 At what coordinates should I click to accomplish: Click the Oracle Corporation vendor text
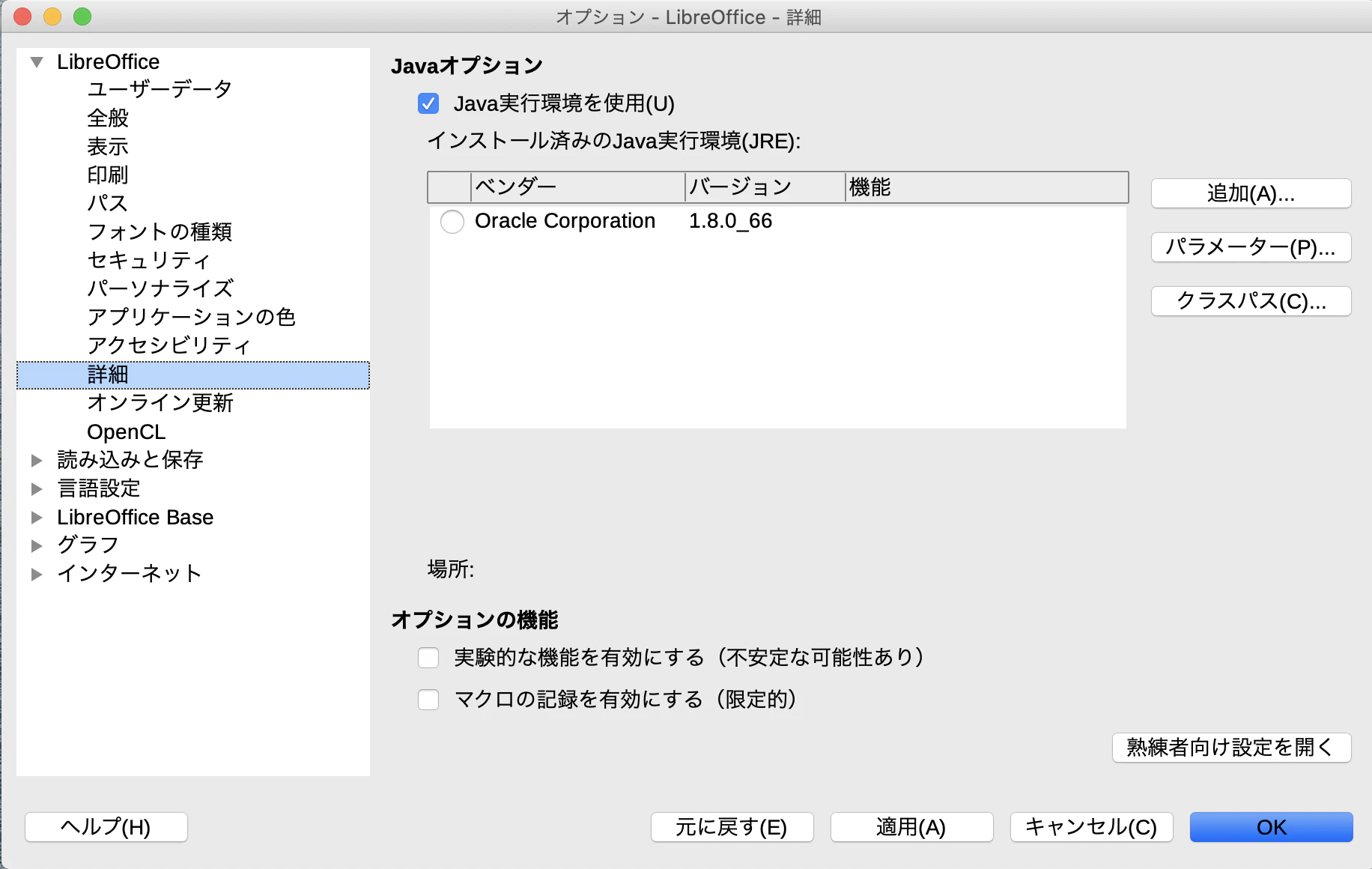click(x=565, y=221)
